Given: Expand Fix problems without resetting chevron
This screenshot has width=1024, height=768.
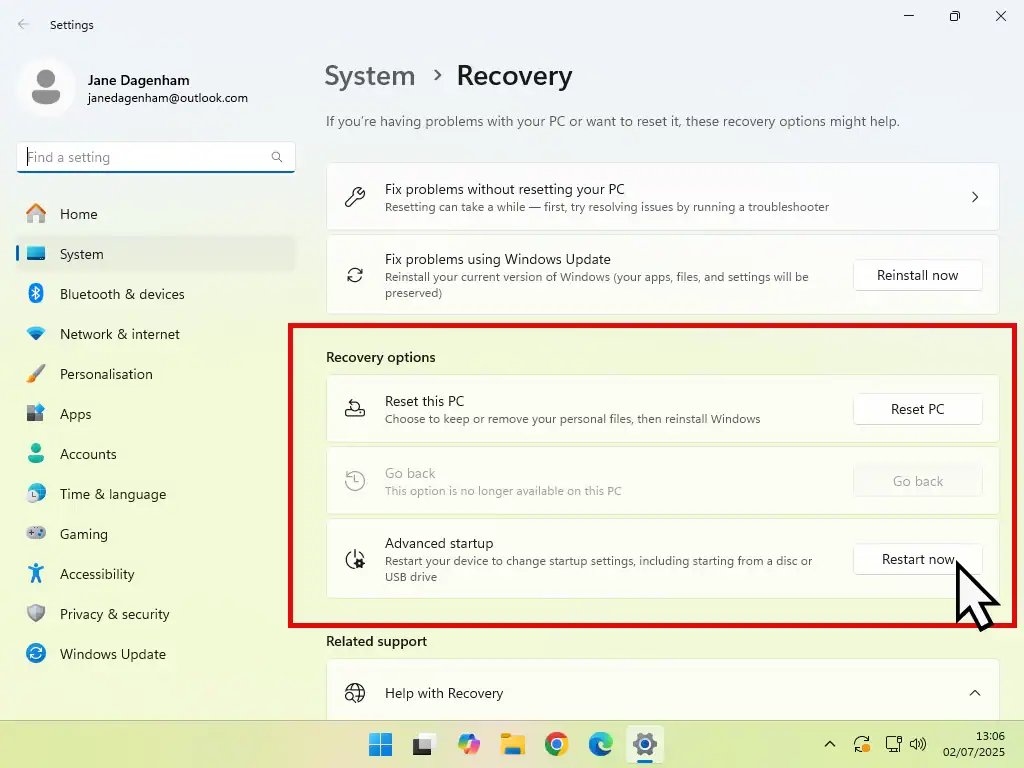Looking at the screenshot, I should click(x=974, y=198).
